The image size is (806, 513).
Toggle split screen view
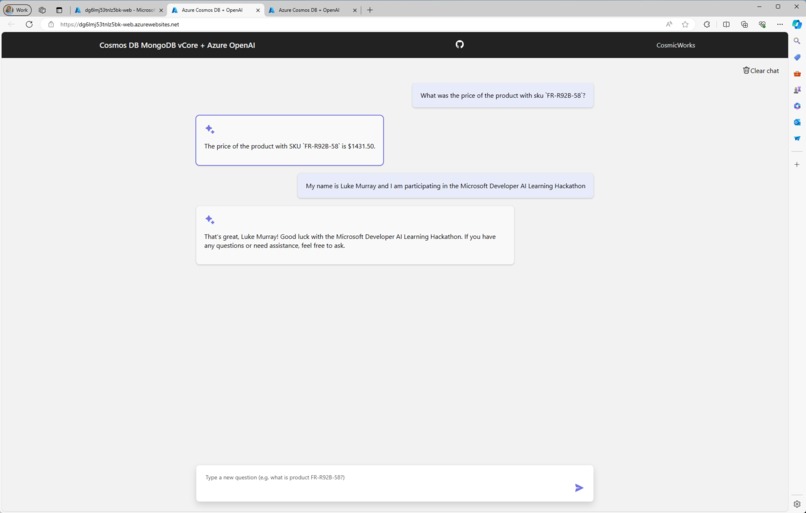726,24
